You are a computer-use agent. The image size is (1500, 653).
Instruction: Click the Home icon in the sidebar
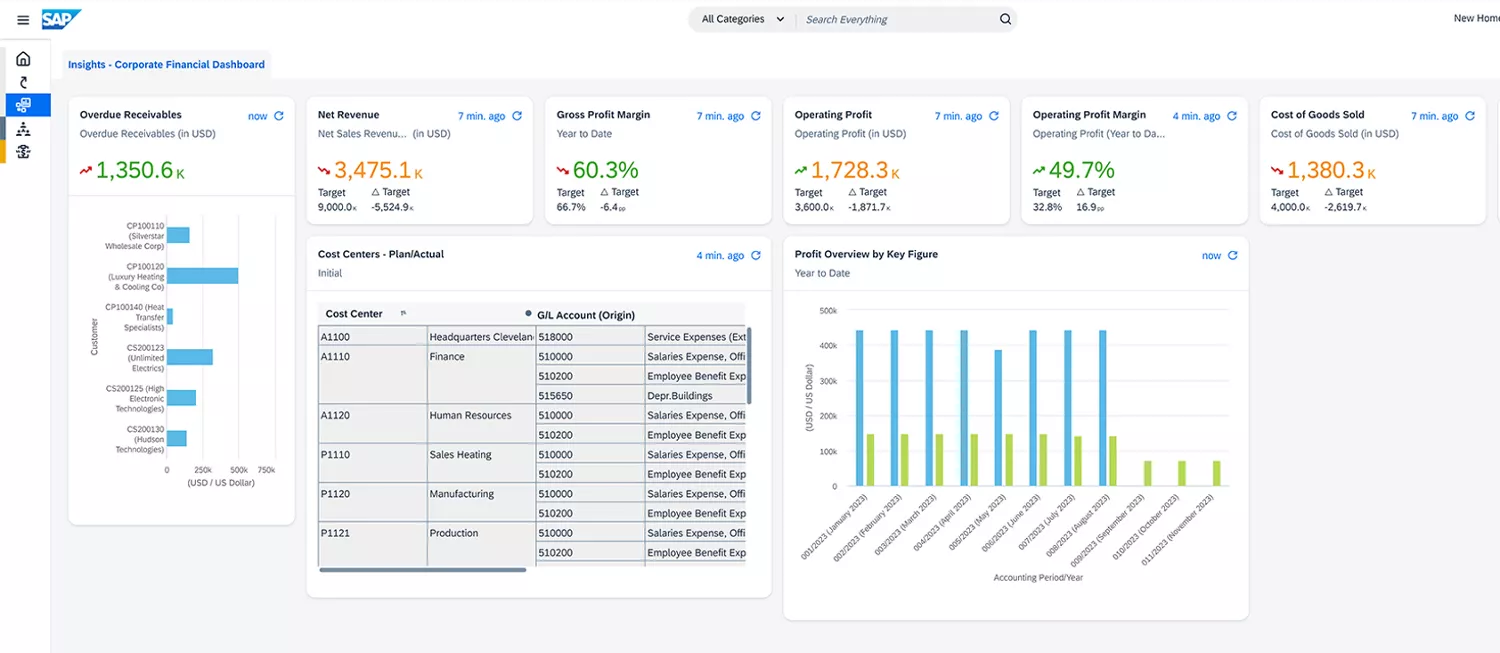(23, 59)
